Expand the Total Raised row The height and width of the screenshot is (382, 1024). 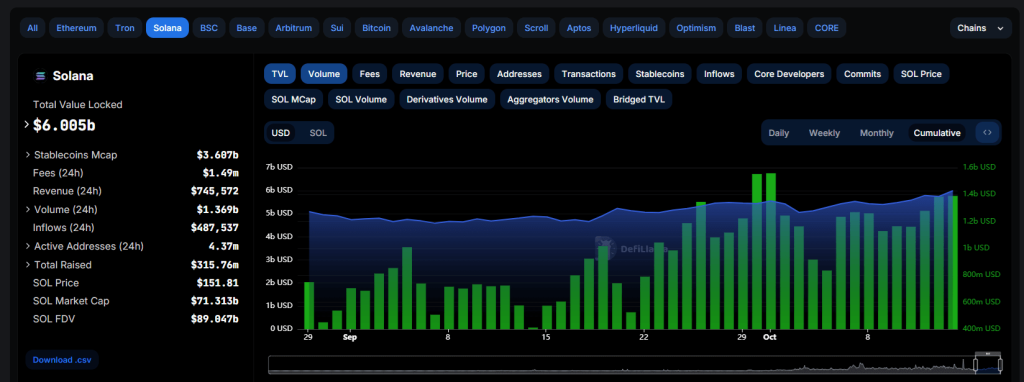pyautogui.click(x=28, y=264)
